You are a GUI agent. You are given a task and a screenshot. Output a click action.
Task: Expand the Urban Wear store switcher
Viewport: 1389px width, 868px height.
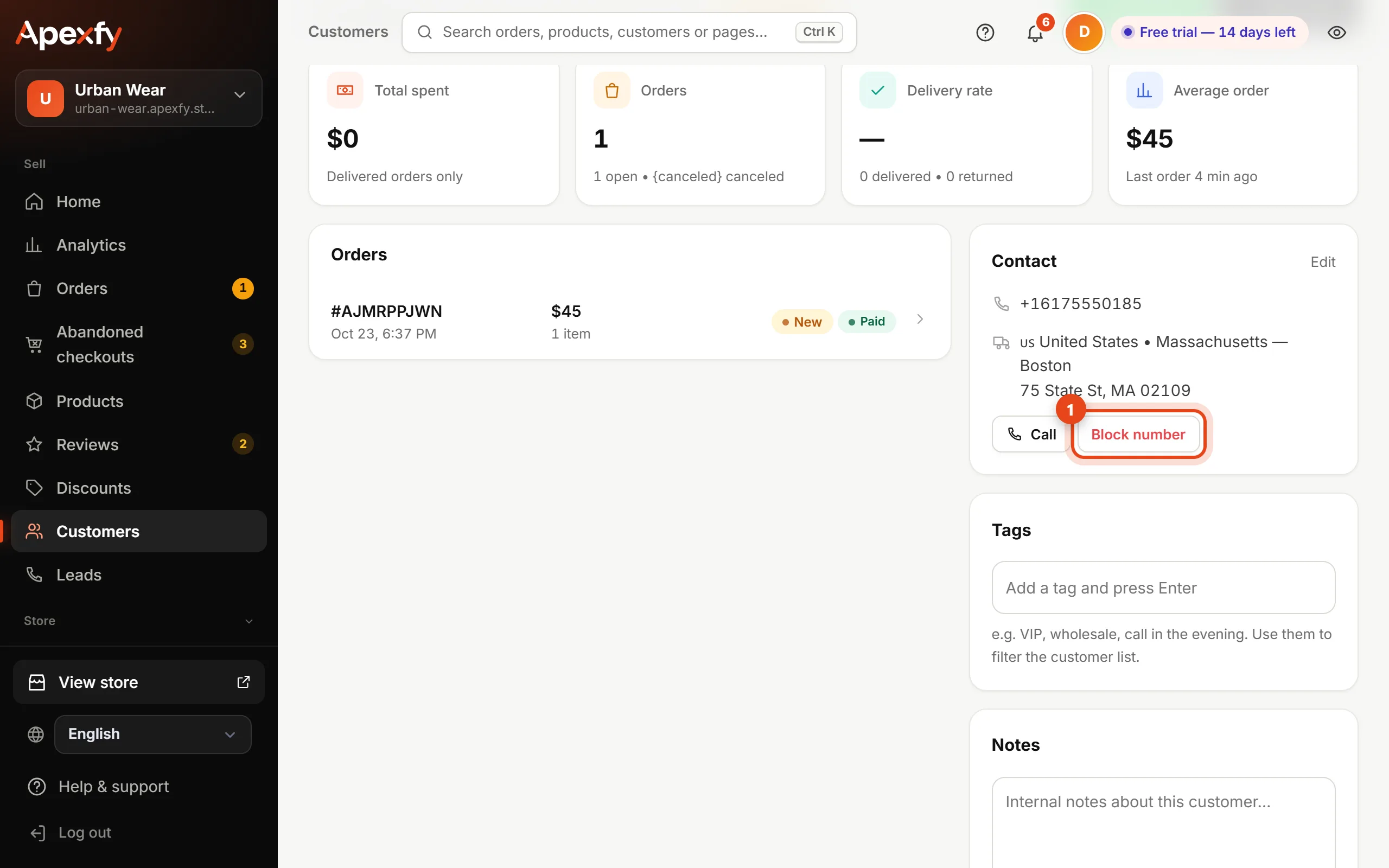139,98
